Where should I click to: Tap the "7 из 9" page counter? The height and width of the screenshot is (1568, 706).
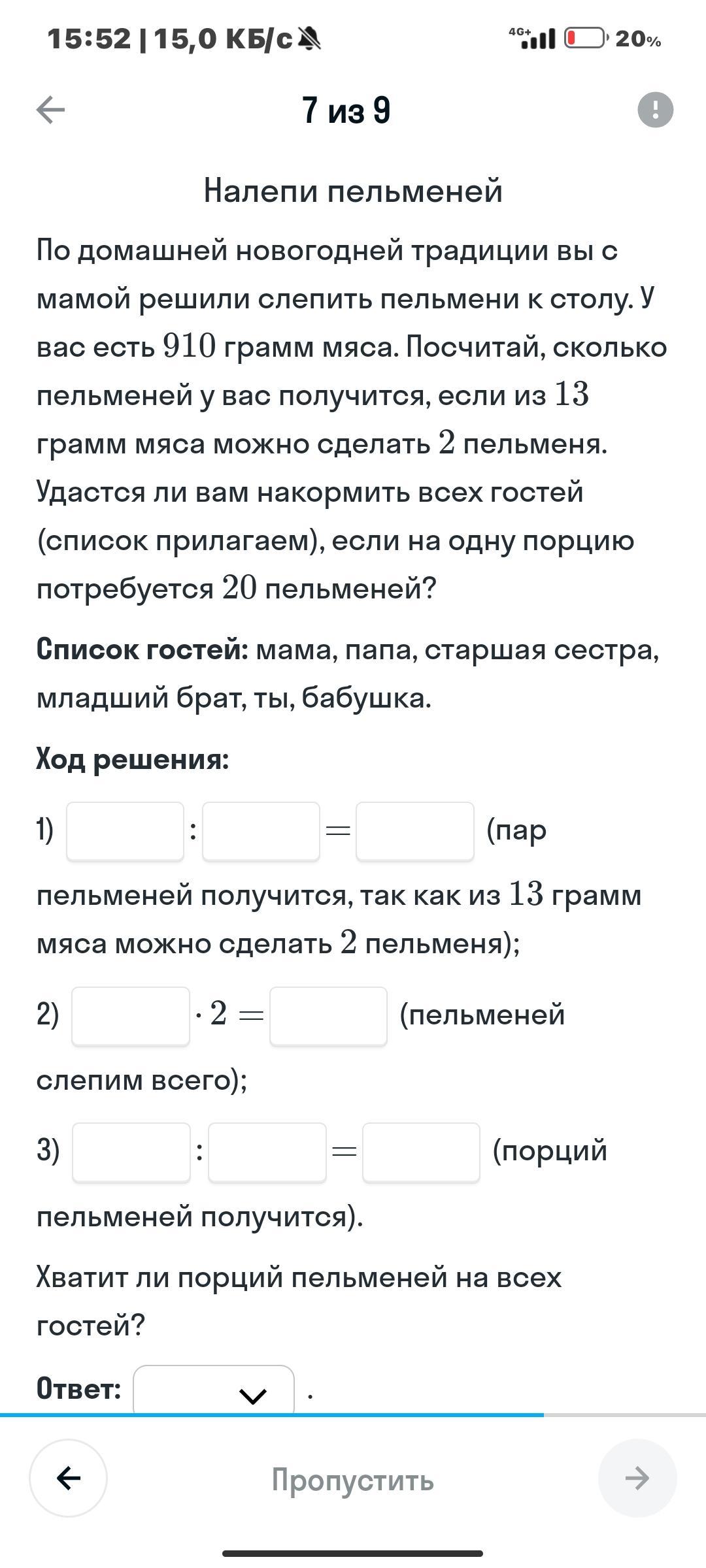346,110
